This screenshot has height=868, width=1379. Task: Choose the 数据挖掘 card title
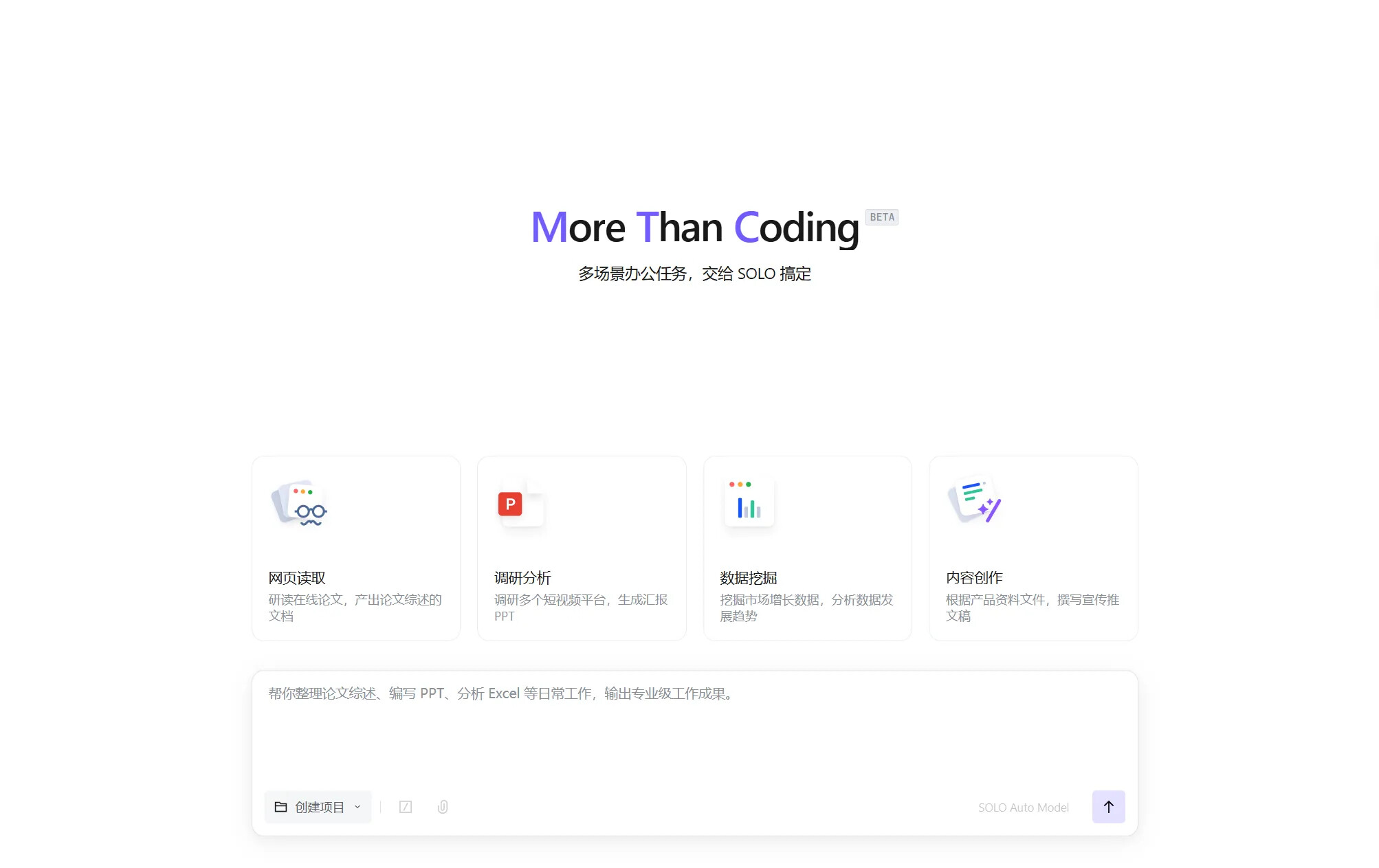(748, 578)
